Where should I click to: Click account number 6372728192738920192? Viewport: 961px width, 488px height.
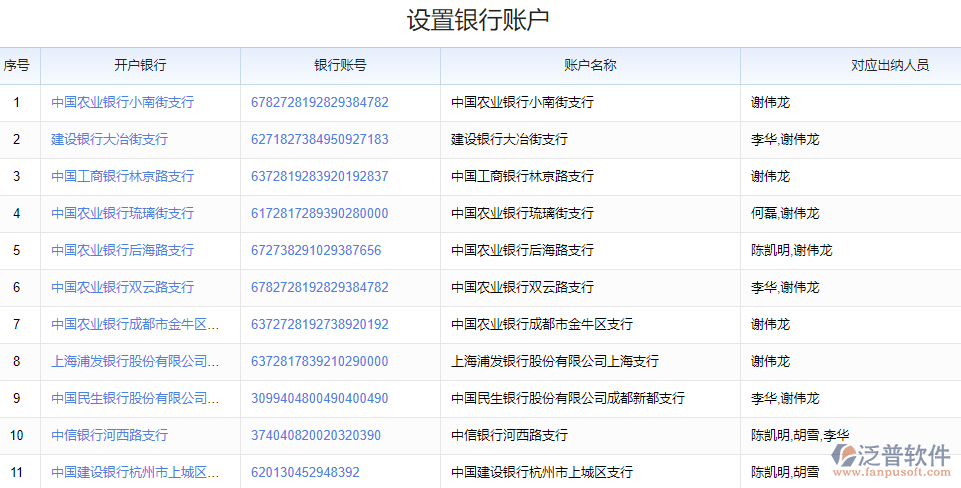click(x=319, y=324)
